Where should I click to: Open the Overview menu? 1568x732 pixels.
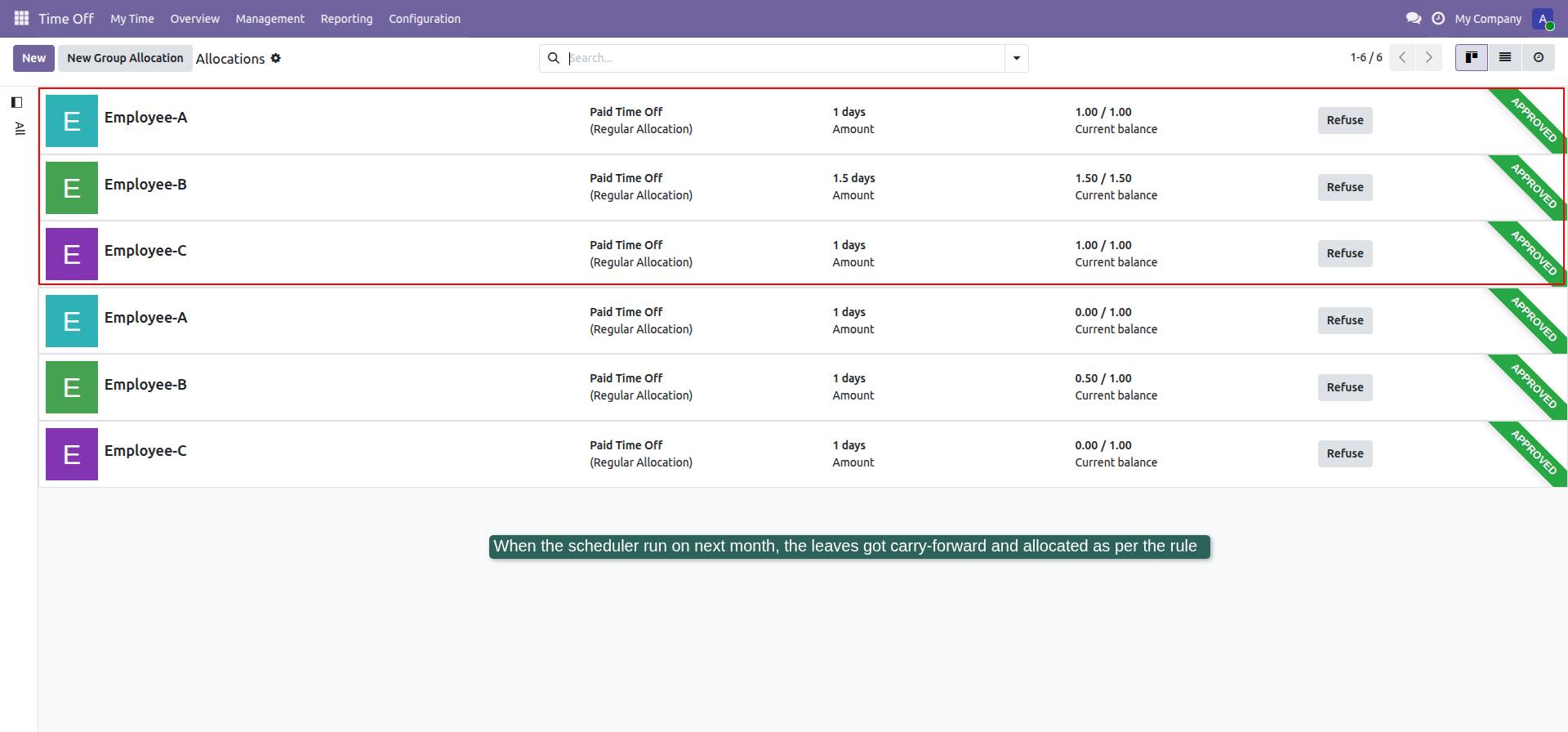tap(195, 19)
